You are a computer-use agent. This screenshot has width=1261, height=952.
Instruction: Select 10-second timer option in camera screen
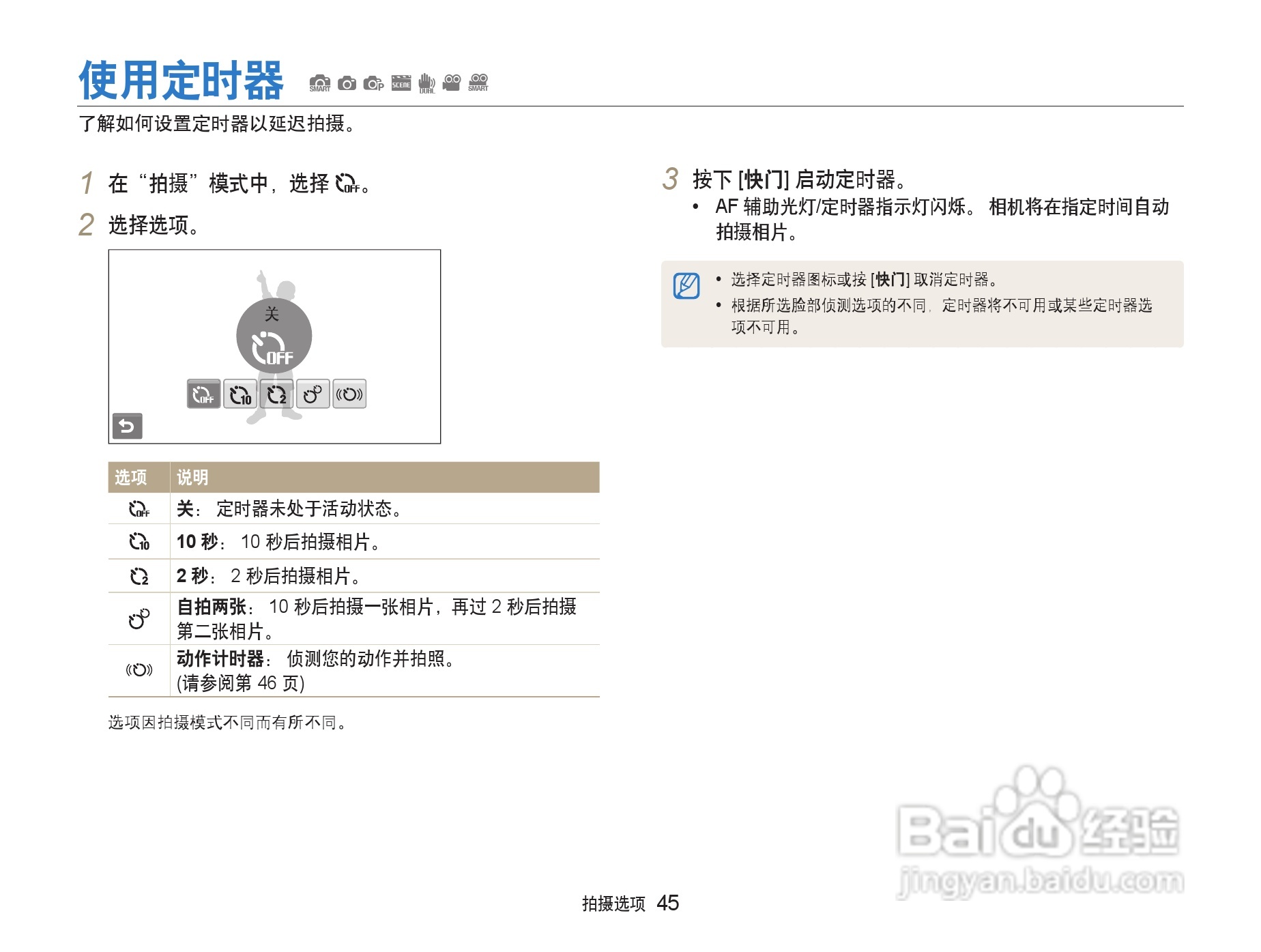click(x=240, y=394)
